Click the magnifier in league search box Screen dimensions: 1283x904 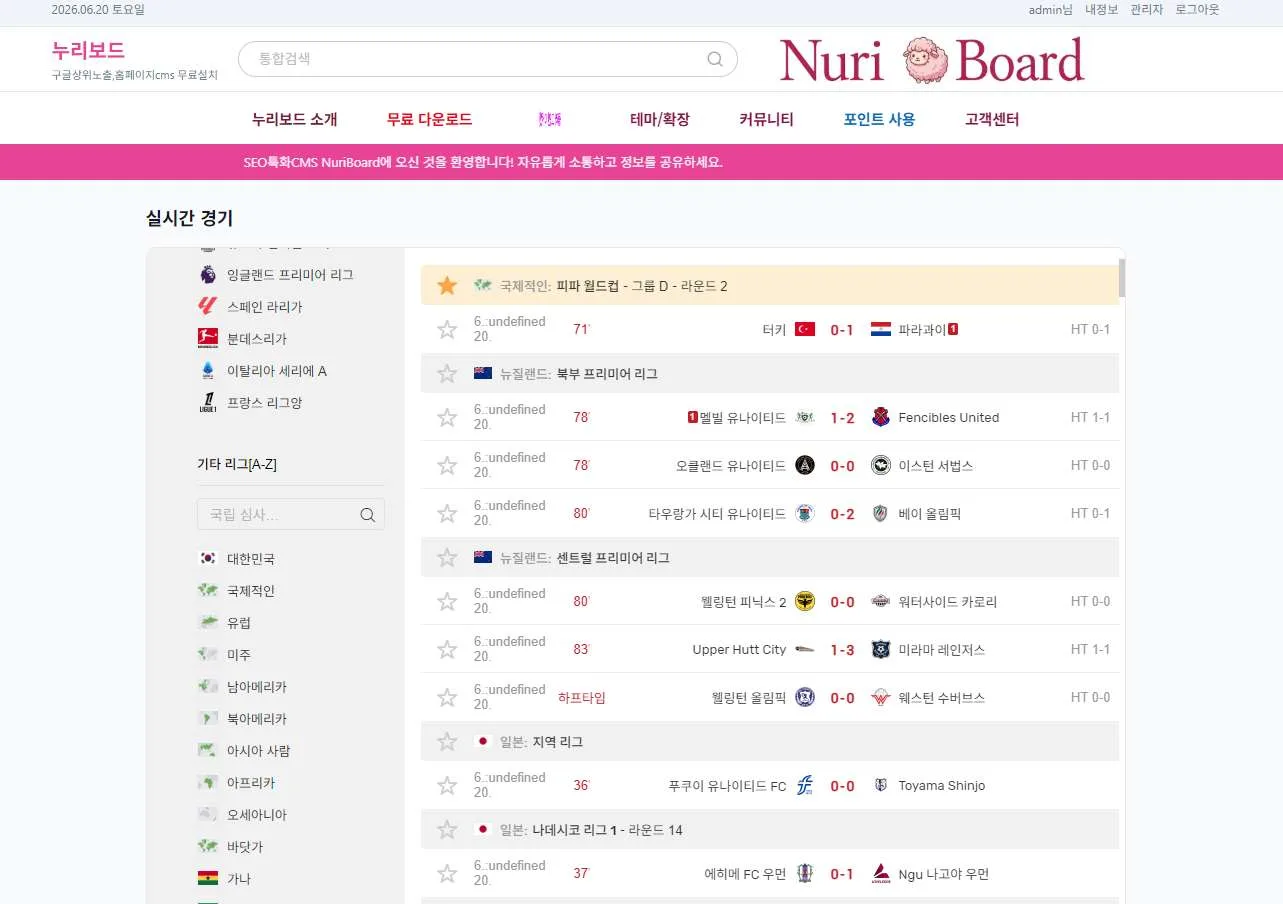tap(368, 515)
